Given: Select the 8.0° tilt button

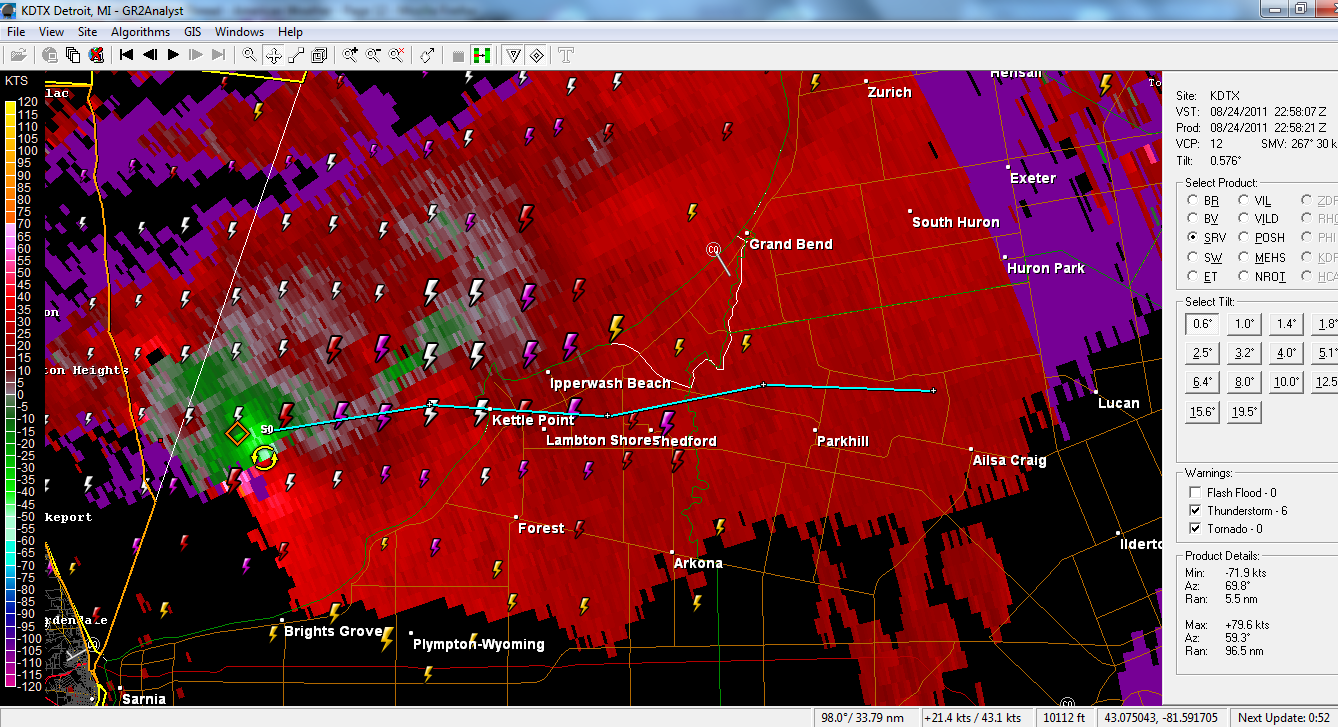Looking at the screenshot, I should tap(1245, 381).
